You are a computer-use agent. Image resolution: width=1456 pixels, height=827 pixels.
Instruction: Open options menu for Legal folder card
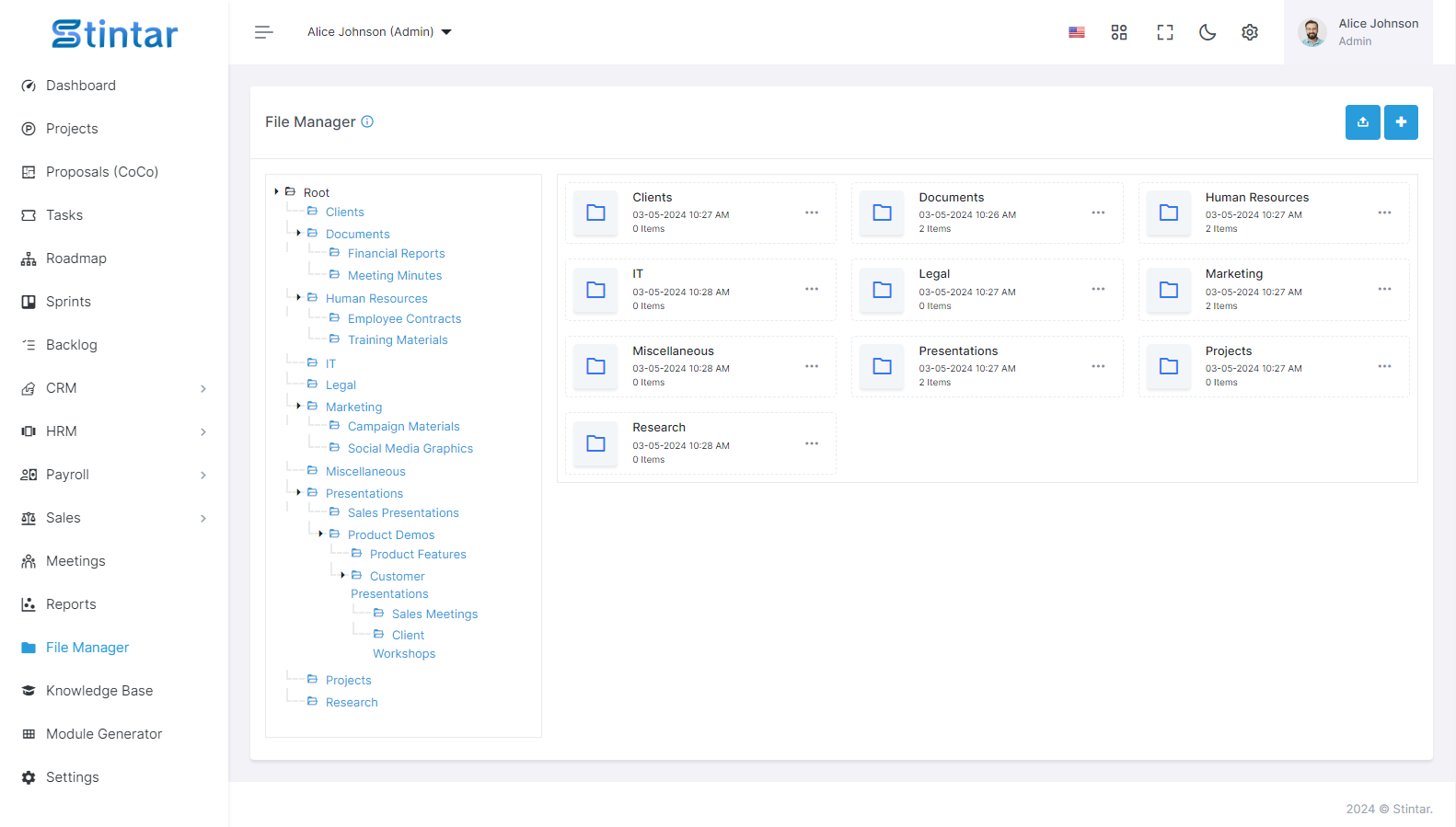[1098, 289]
